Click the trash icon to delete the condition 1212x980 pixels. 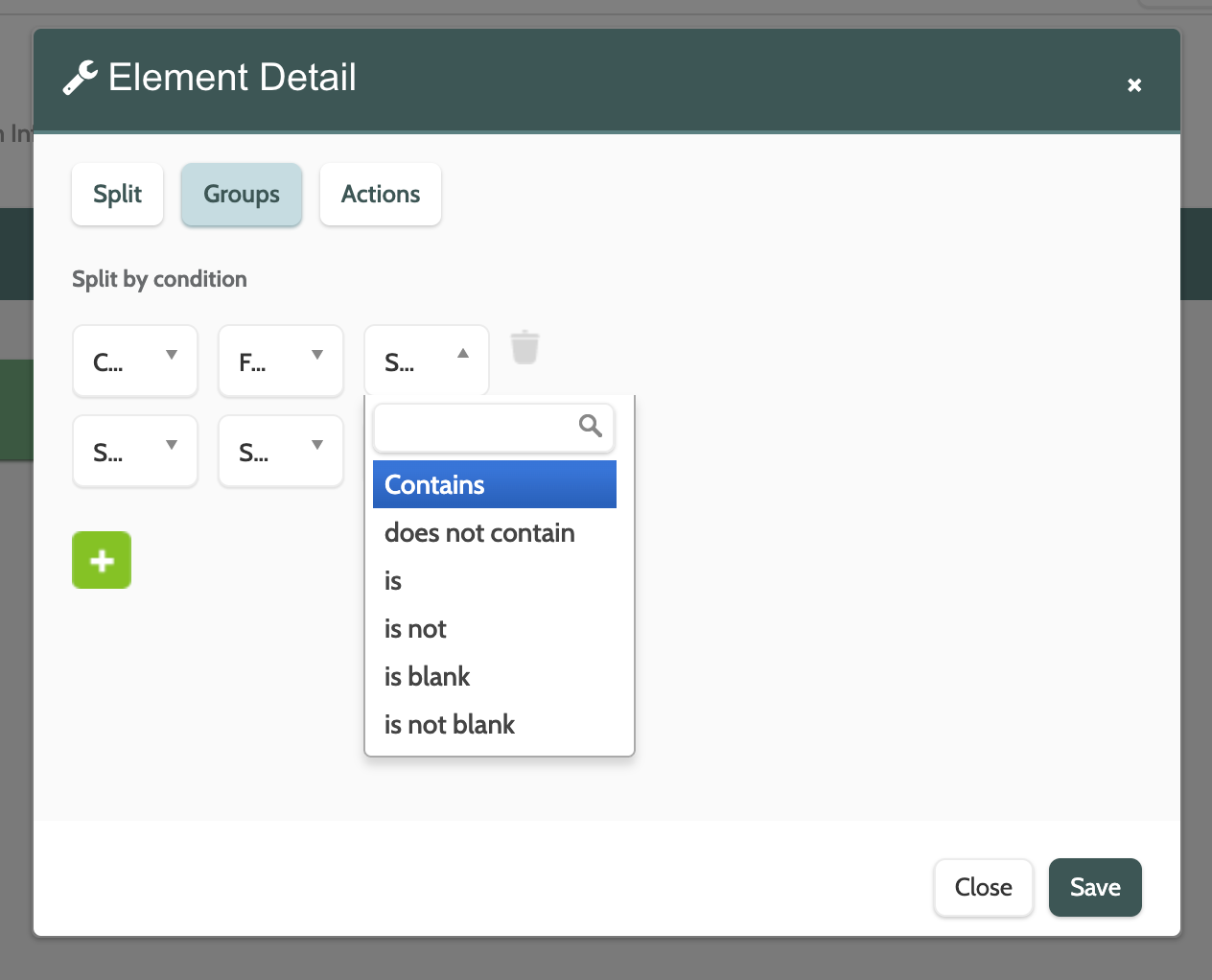524,347
